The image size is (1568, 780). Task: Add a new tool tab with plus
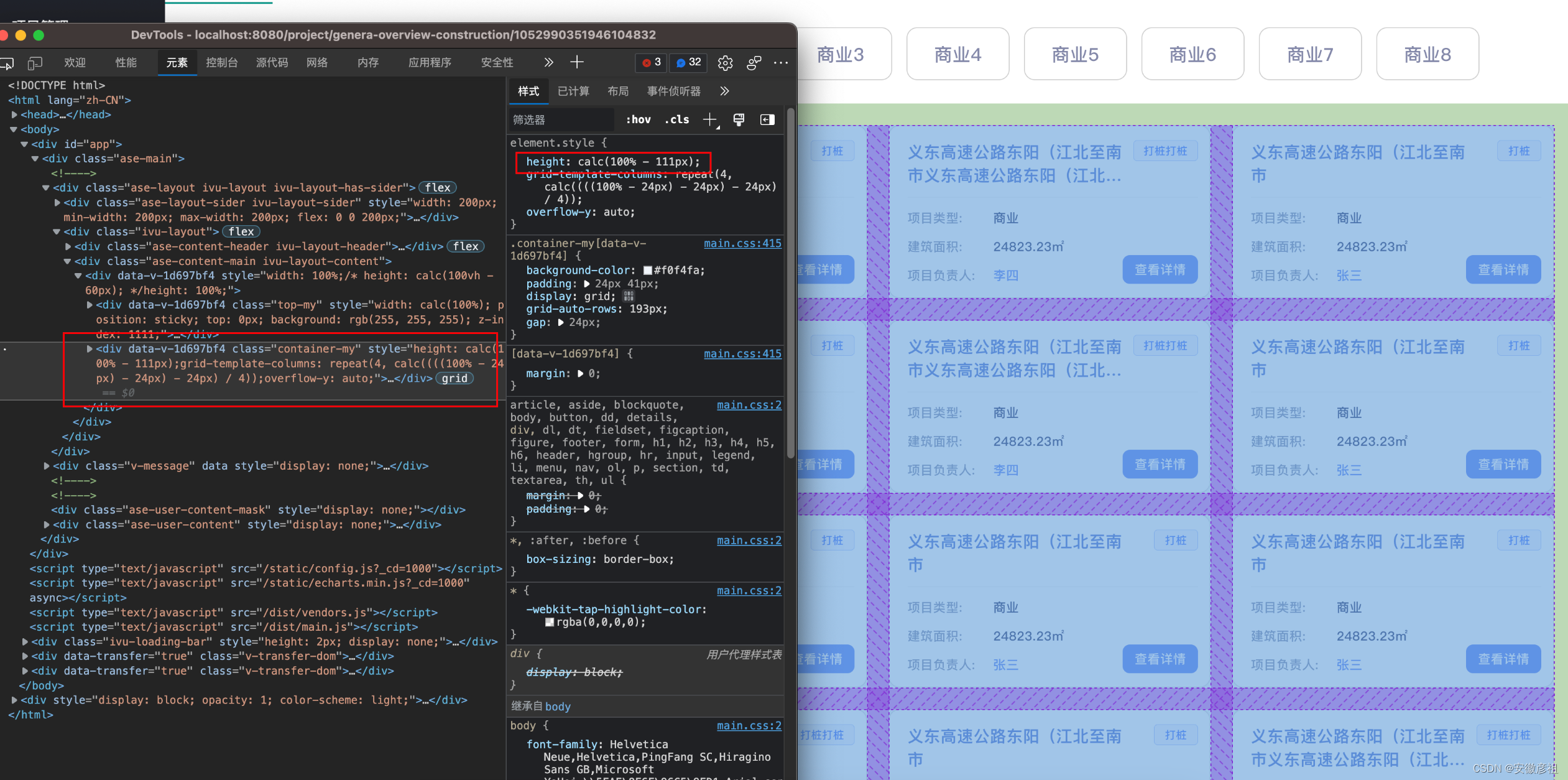[577, 62]
